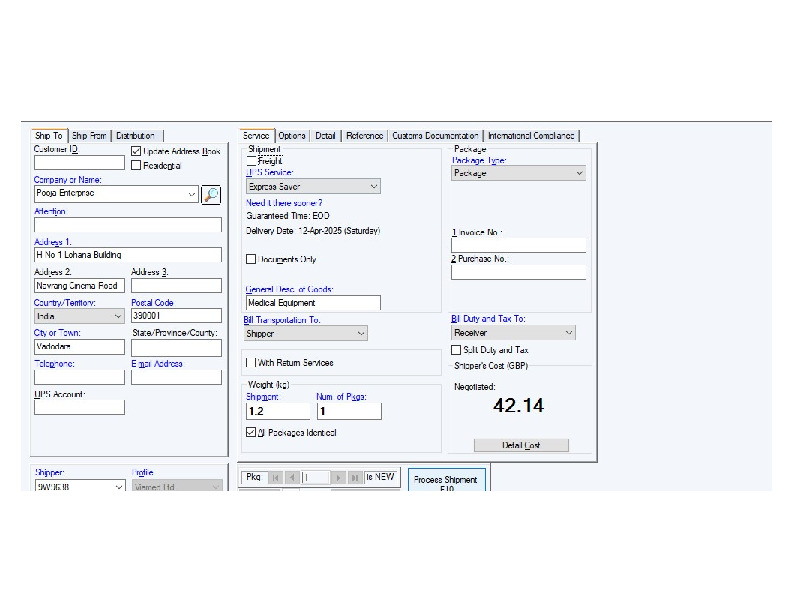Open the Customs Documentation tab
Screen dimensions: 792x612
435,136
